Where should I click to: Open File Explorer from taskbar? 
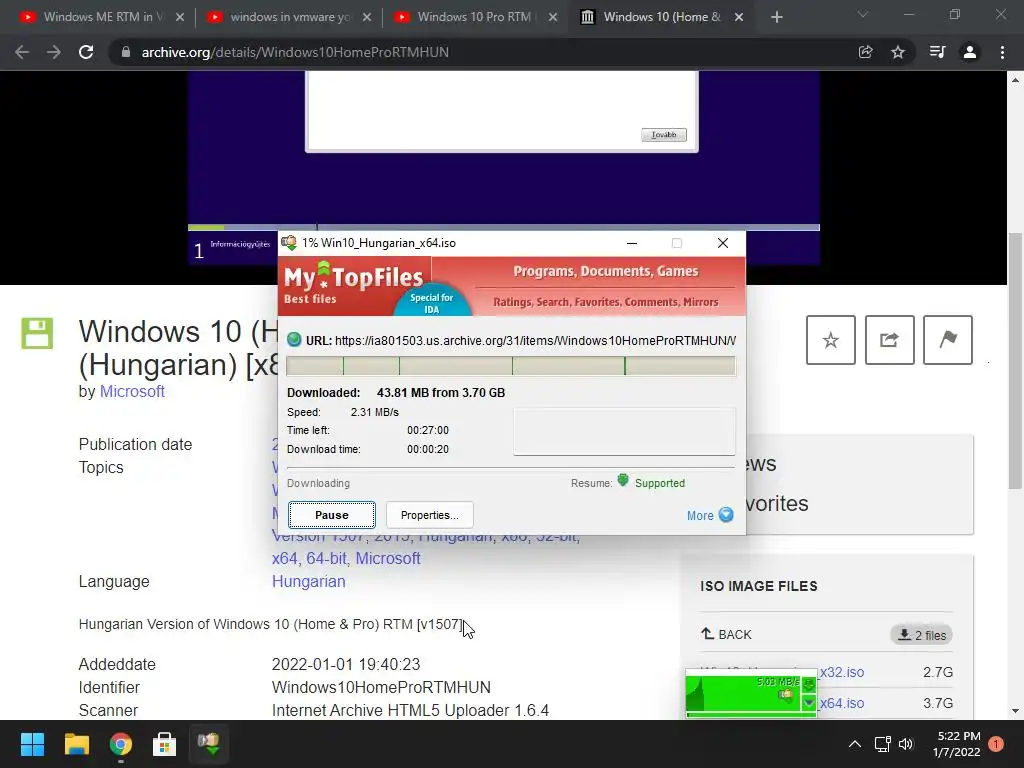tap(76, 744)
